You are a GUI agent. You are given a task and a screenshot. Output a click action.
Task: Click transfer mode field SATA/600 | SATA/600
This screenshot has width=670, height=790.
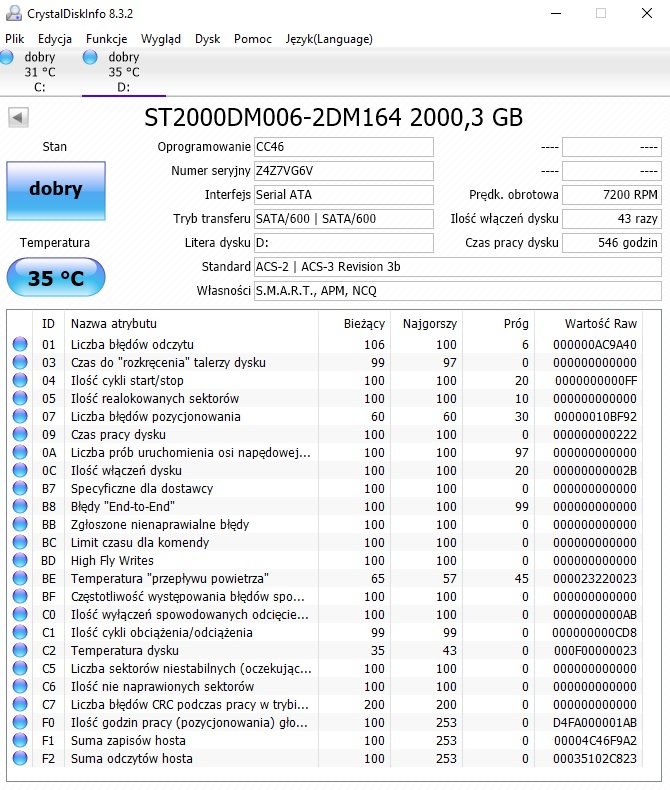point(344,219)
